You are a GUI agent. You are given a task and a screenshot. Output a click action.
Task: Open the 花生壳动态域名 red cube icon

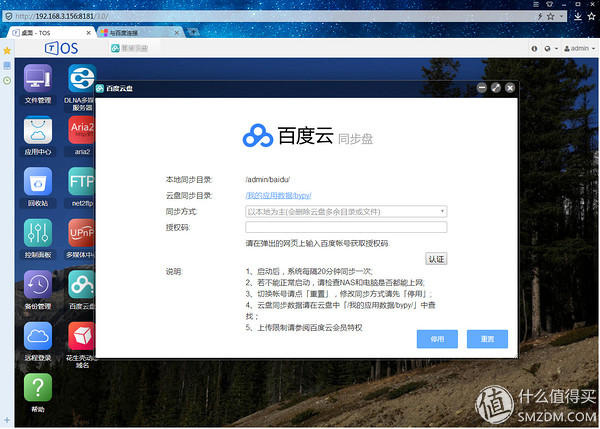[82, 336]
